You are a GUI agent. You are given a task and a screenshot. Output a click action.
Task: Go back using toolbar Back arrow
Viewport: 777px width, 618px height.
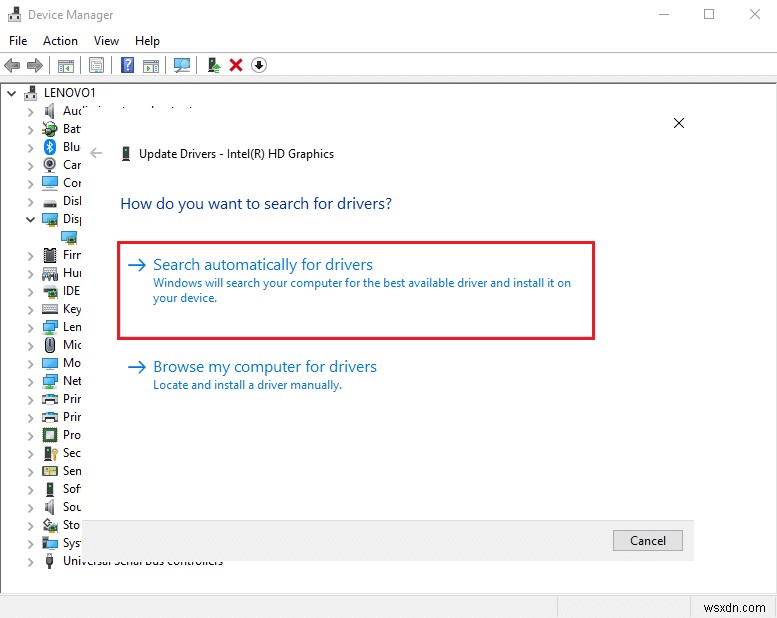pos(12,65)
